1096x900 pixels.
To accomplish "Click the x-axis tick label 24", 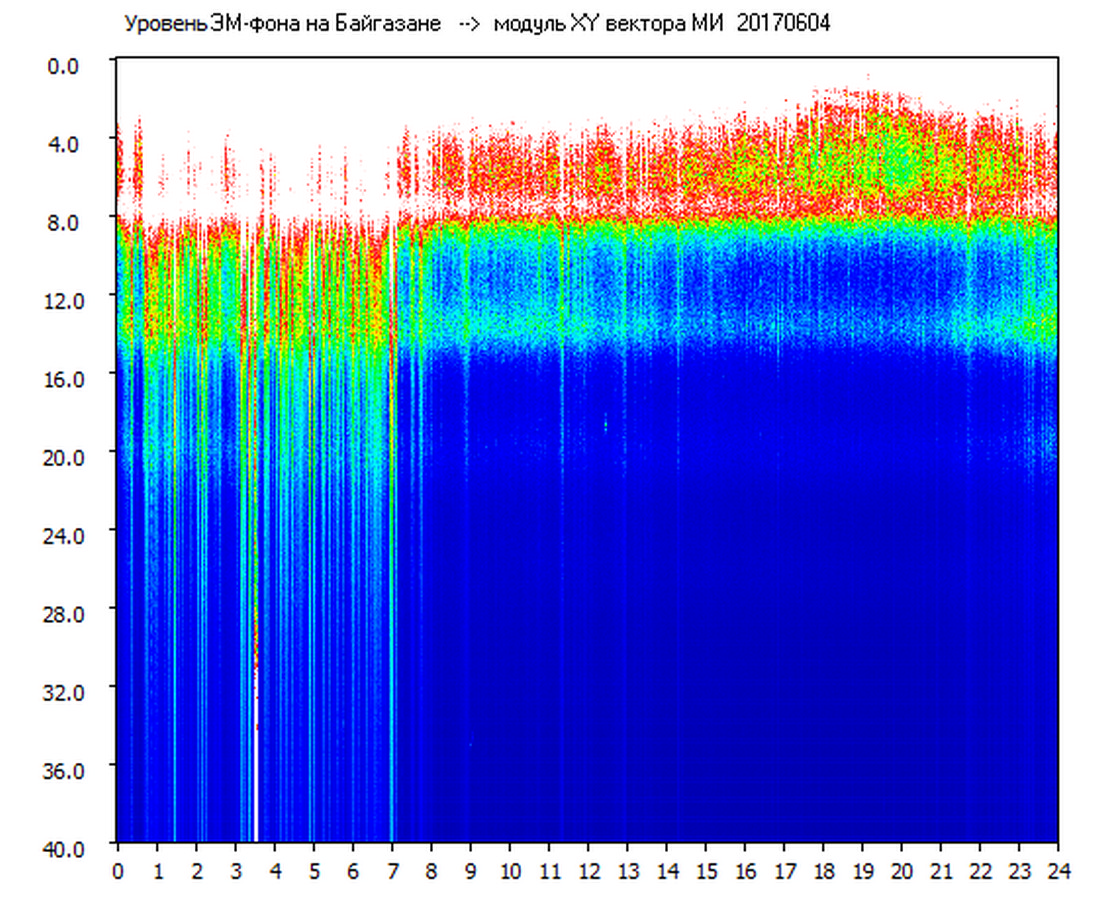I will (x=1058, y=871).
